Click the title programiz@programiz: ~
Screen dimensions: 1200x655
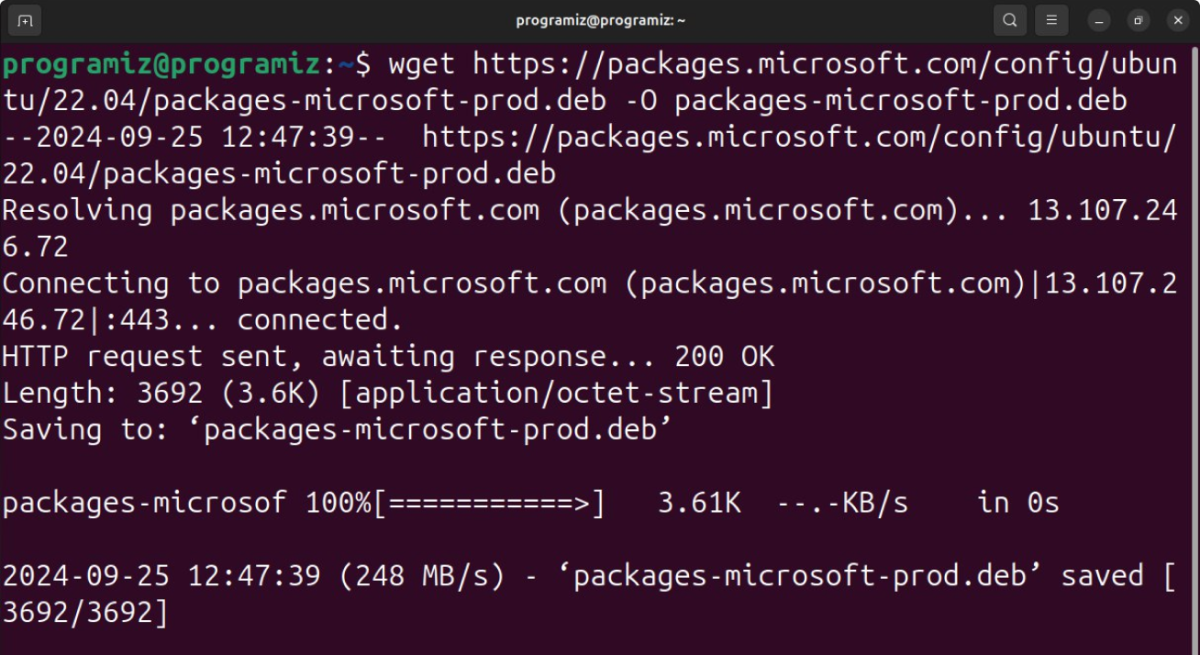(x=600, y=19)
